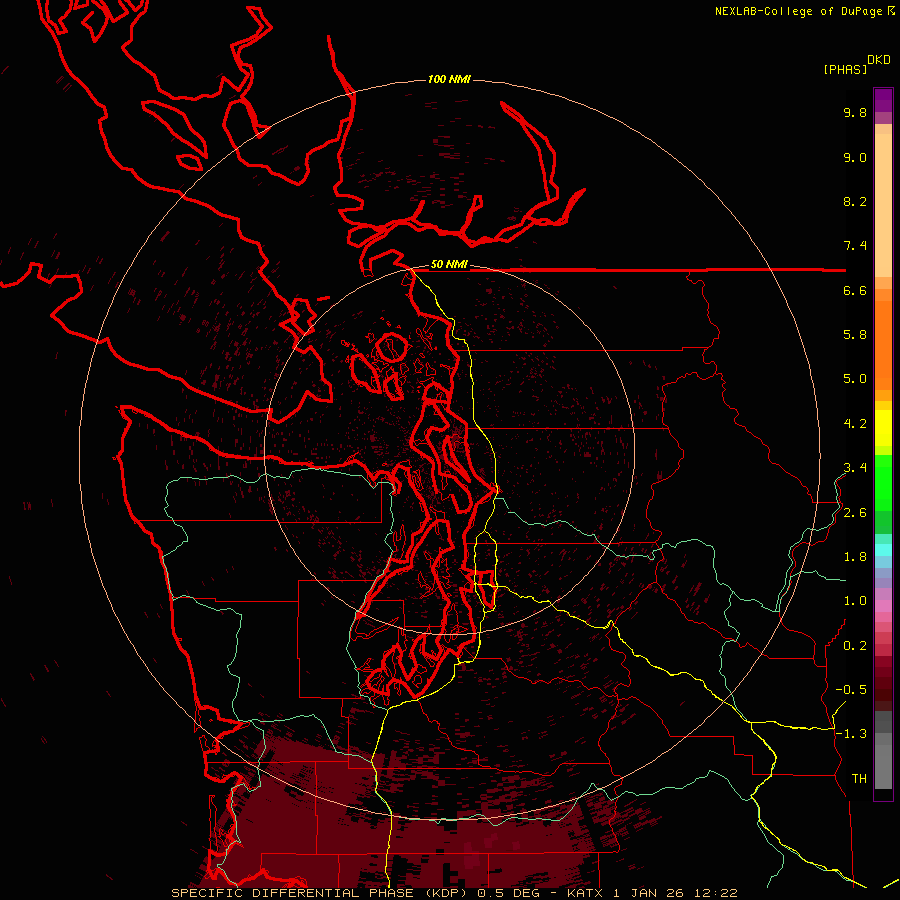The width and height of the screenshot is (900, 900).
Task: Click the 1.0 legend value
Action: pyautogui.click(x=855, y=601)
